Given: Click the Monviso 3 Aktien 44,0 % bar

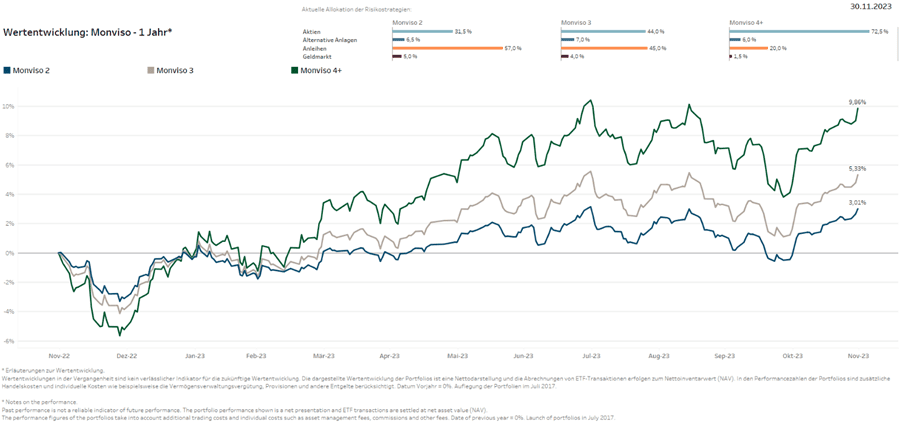Looking at the screenshot, I should click(603, 32).
